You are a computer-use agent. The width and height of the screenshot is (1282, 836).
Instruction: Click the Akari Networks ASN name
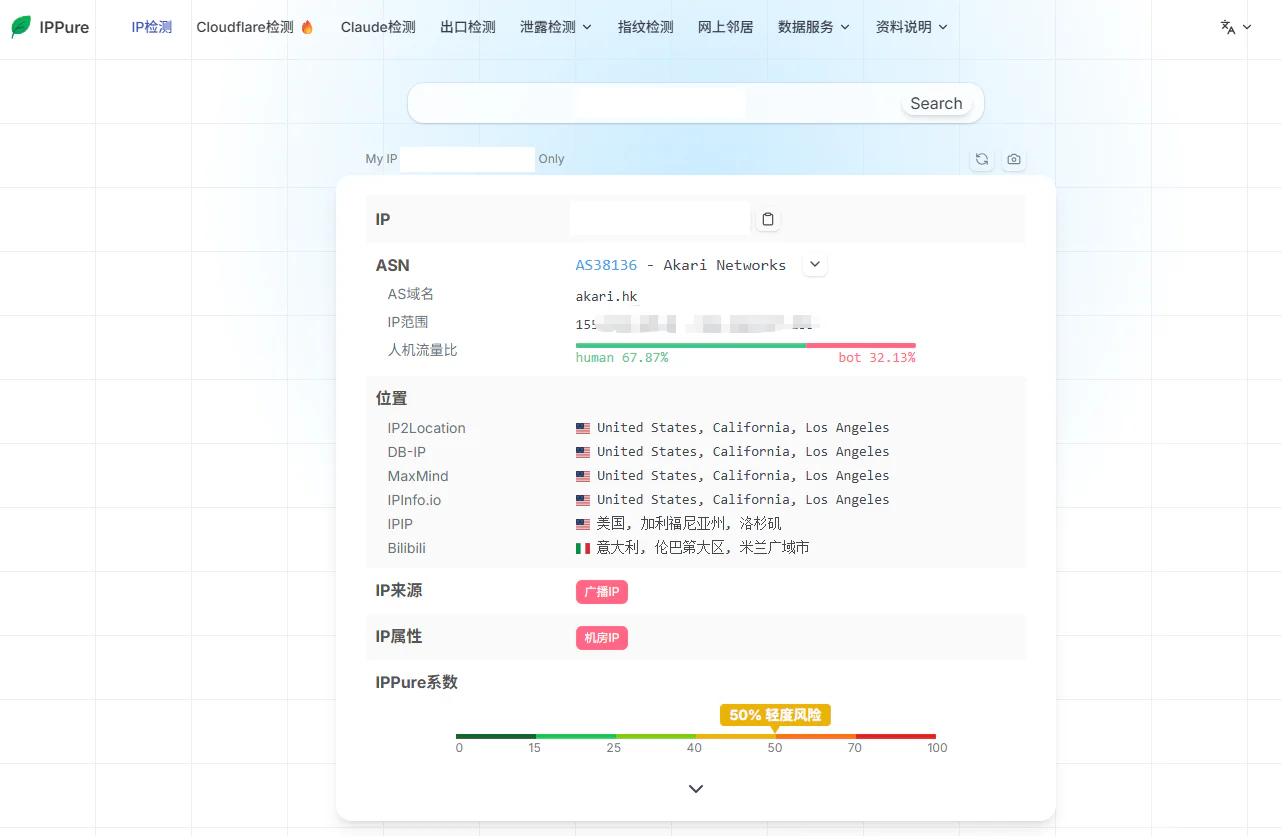coord(725,265)
